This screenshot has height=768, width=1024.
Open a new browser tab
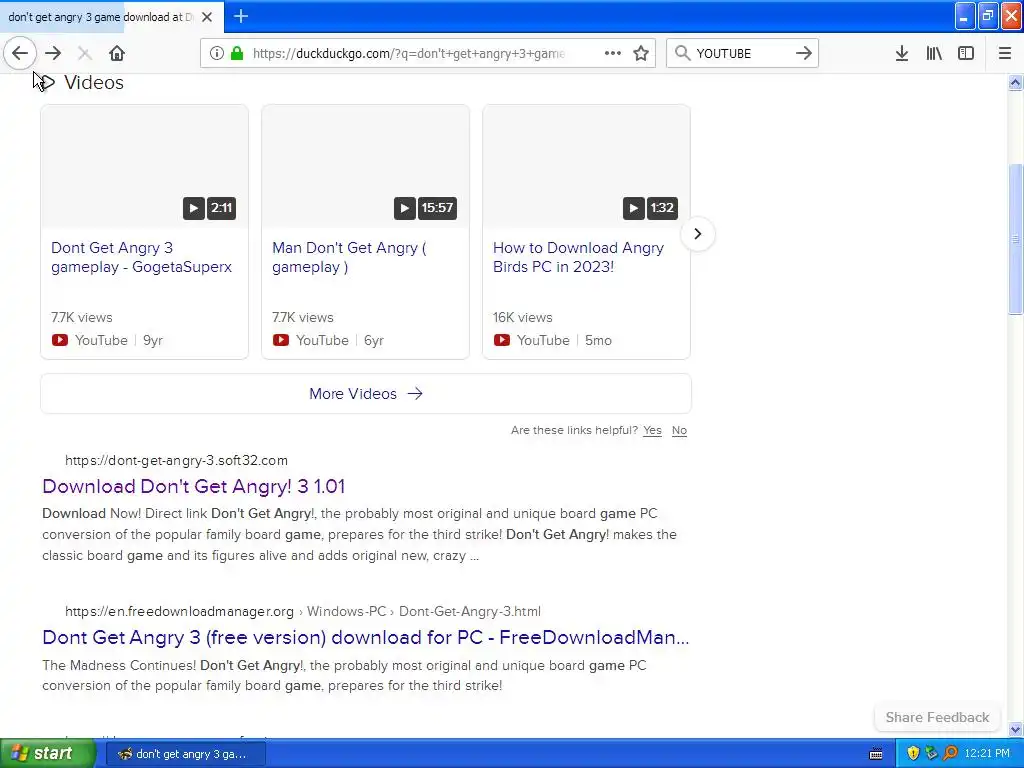tap(241, 16)
